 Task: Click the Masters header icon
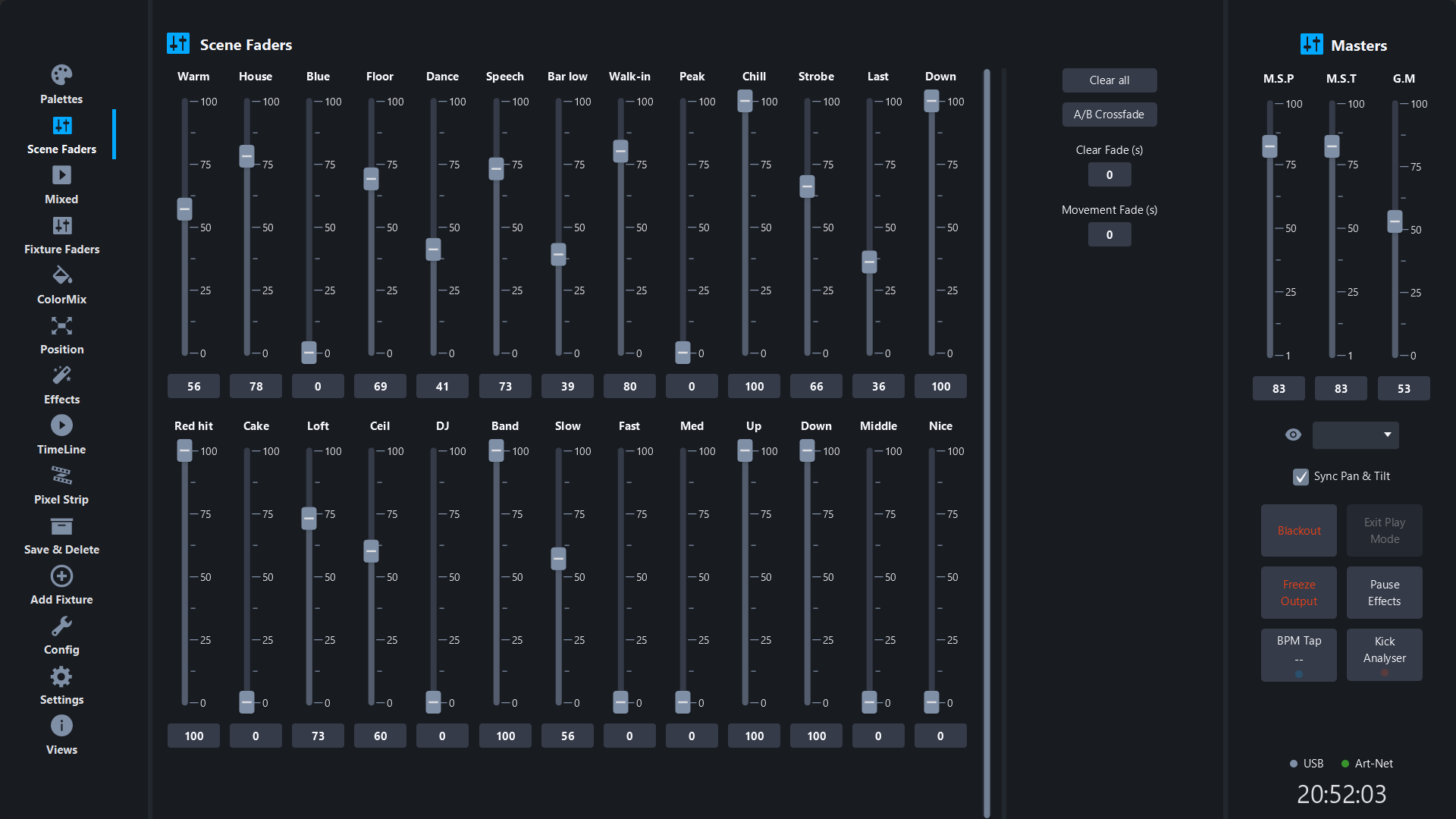pyautogui.click(x=1311, y=45)
